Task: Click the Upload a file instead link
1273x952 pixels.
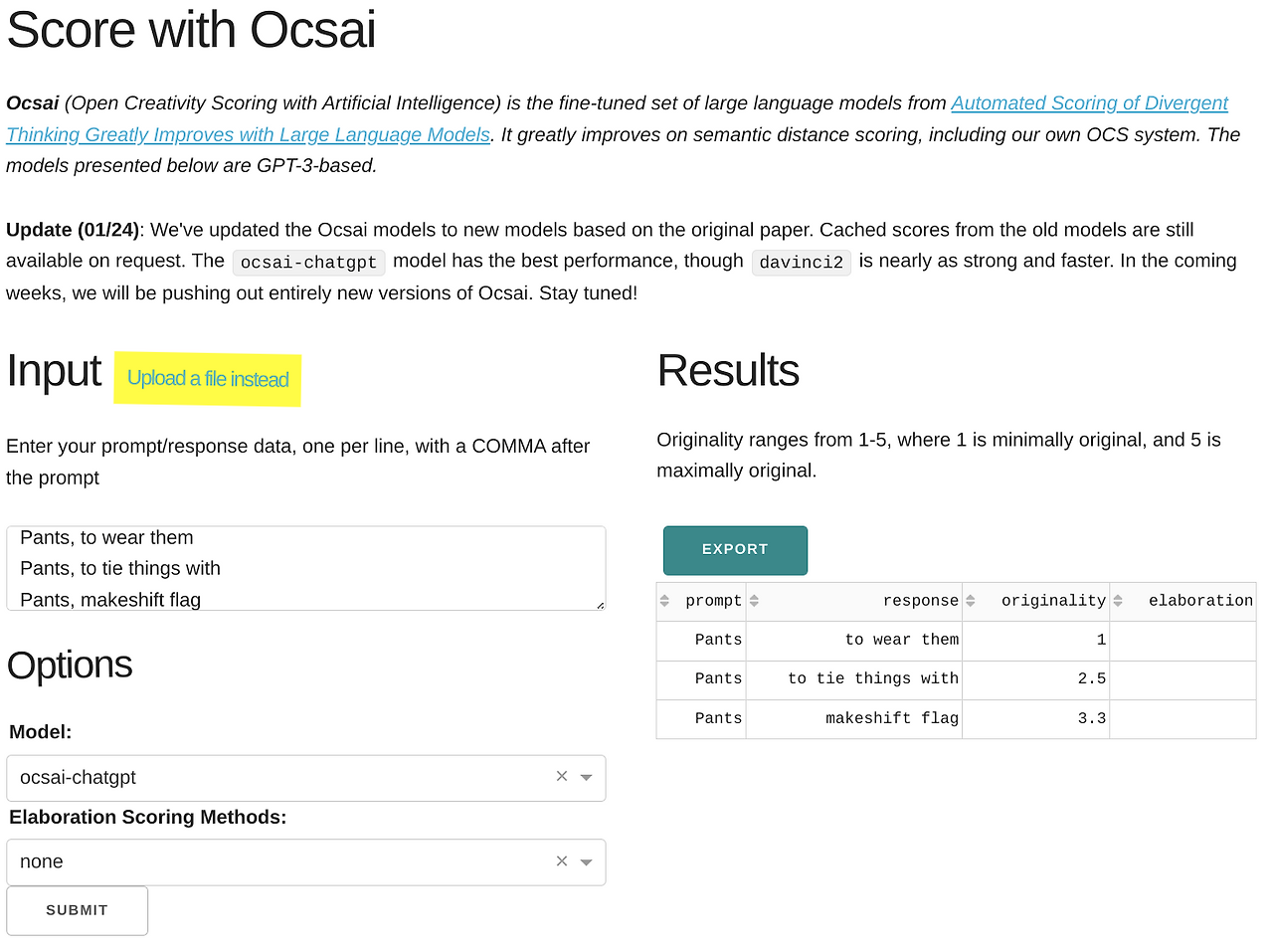Action: click(208, 379)
